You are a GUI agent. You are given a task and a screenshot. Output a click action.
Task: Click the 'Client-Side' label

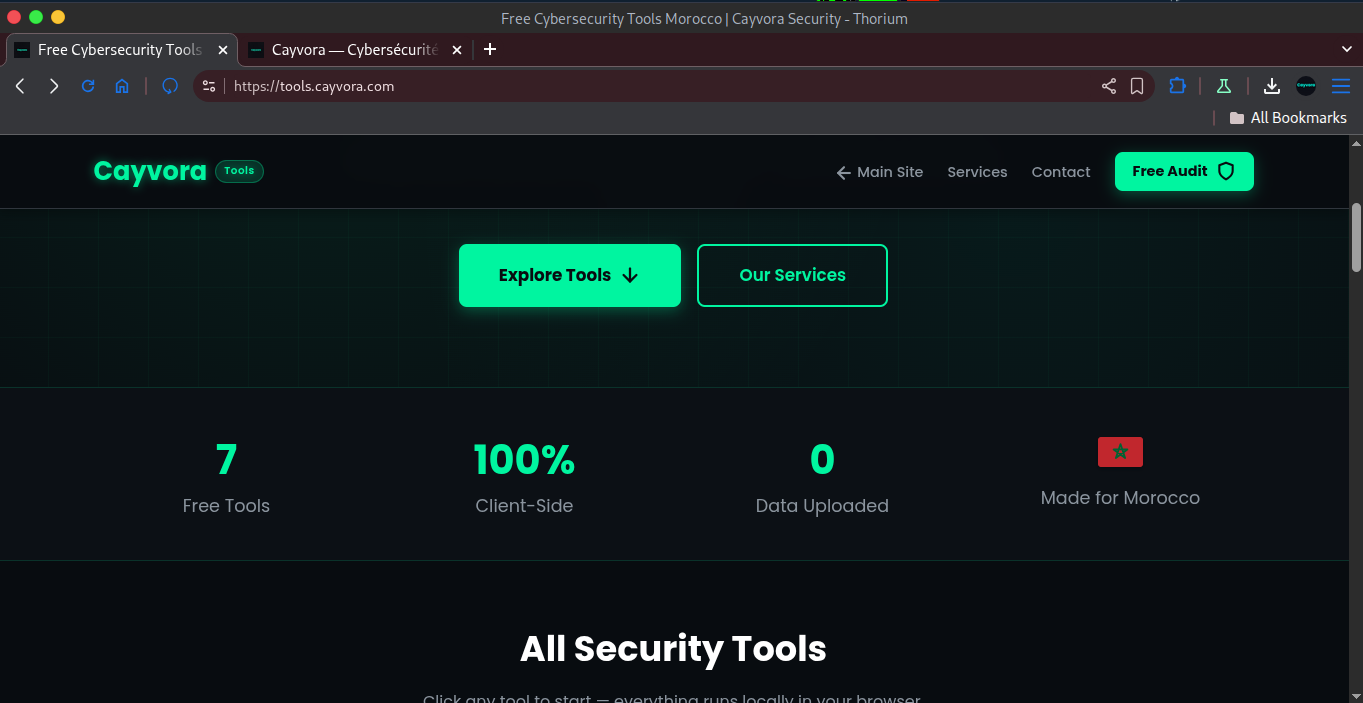[x=524, y=506]
